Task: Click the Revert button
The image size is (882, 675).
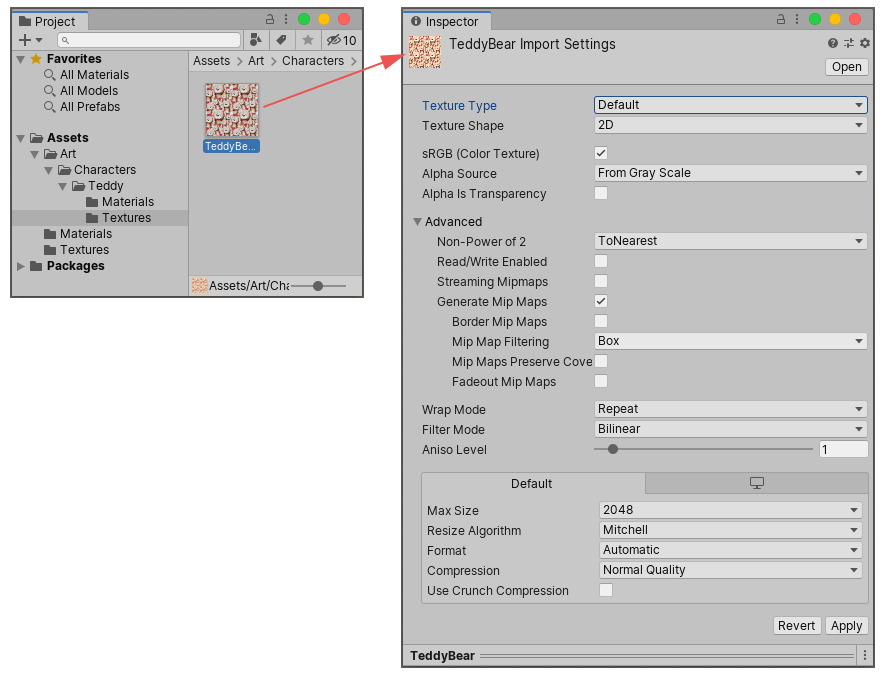Action: pos(796,625)
